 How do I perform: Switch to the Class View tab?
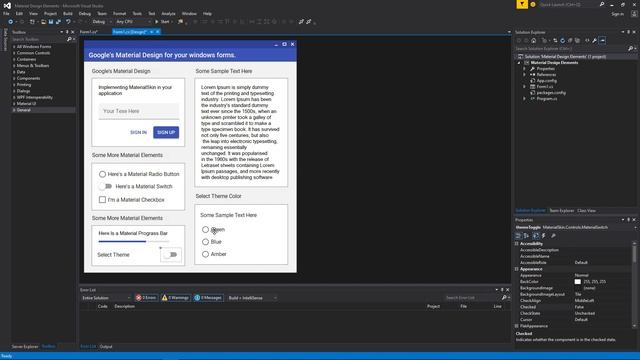(587, 211)
